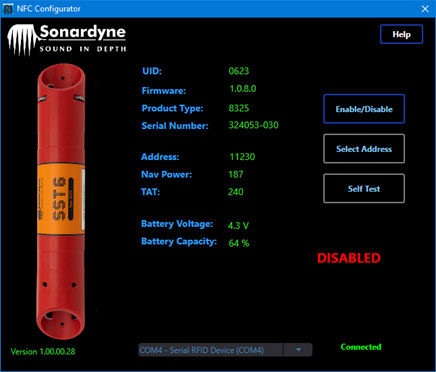Open the Select Address button

364,149
